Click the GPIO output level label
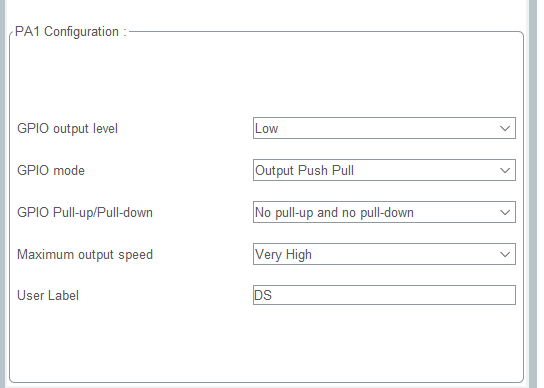Image resolution: width=544 pixels, height=388 pixels. (67, 129)
